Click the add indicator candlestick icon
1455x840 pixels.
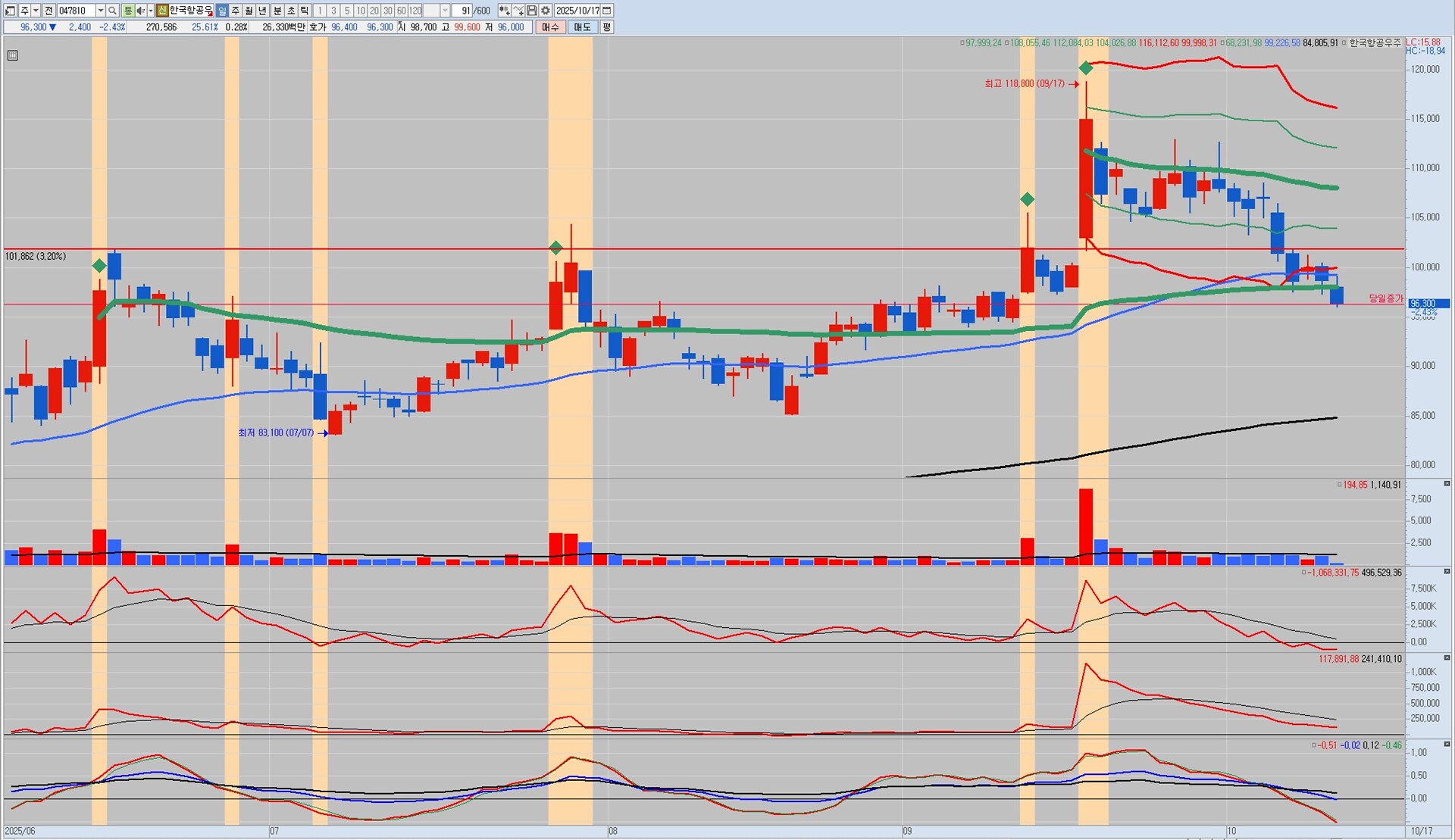point(504,11)
